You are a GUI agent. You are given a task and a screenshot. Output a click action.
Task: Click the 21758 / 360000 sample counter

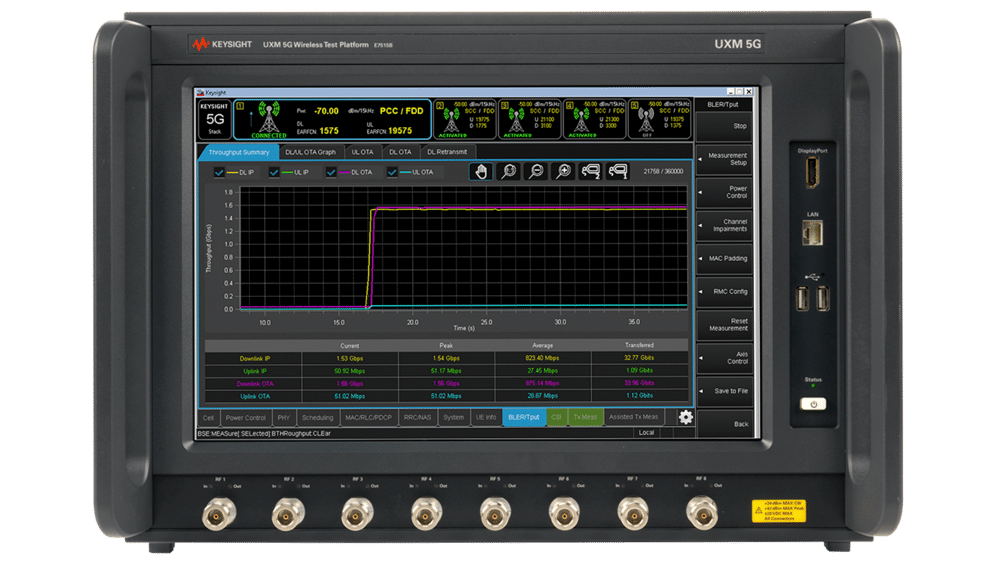663,172
